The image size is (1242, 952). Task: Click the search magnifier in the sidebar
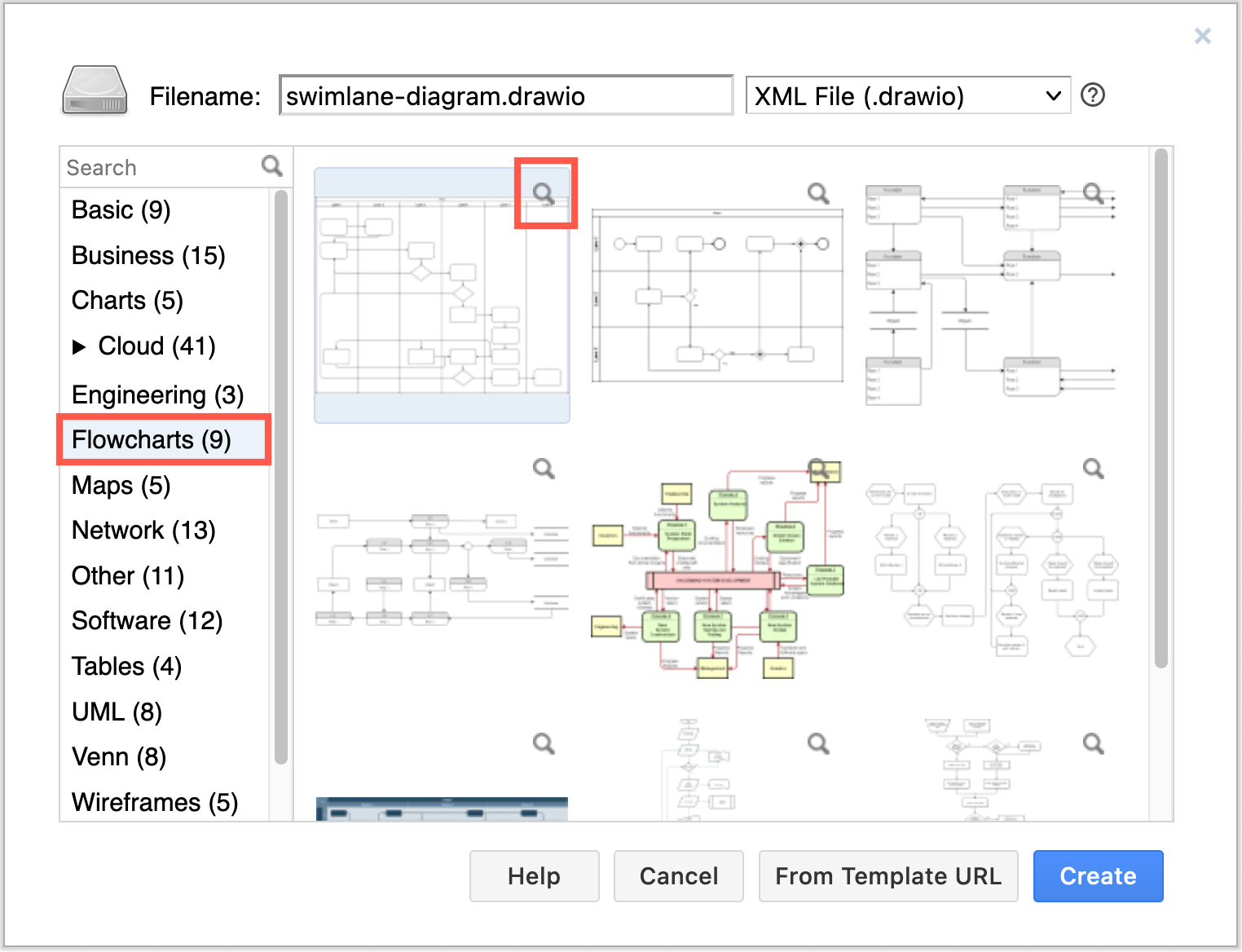[273, 165]
